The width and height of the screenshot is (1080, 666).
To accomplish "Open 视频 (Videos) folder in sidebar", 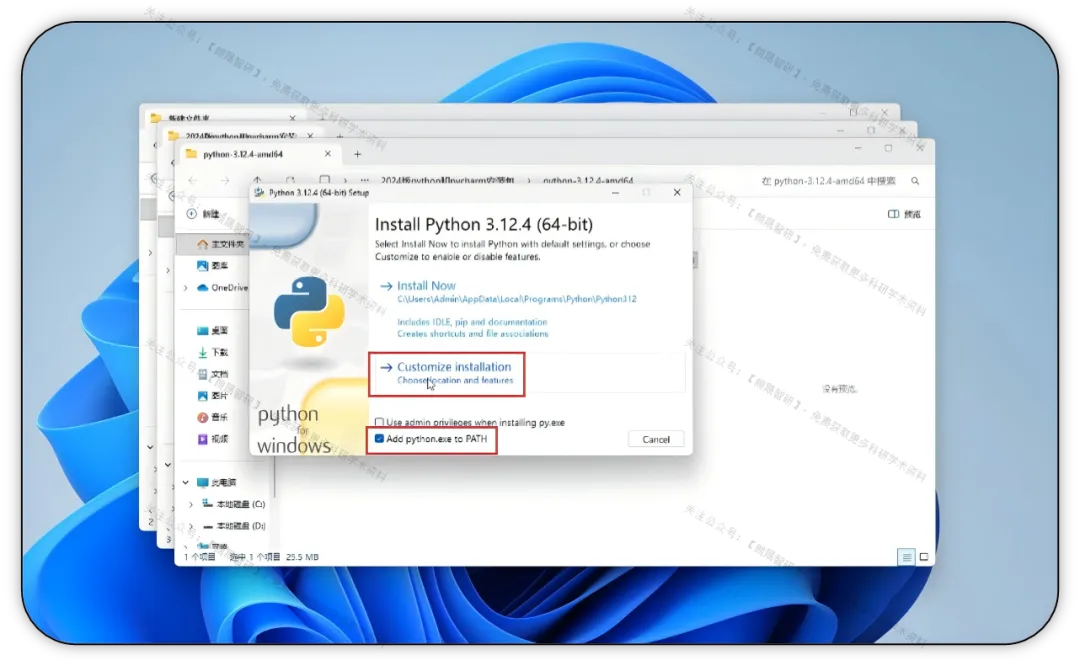I will [x=213, y=439].
